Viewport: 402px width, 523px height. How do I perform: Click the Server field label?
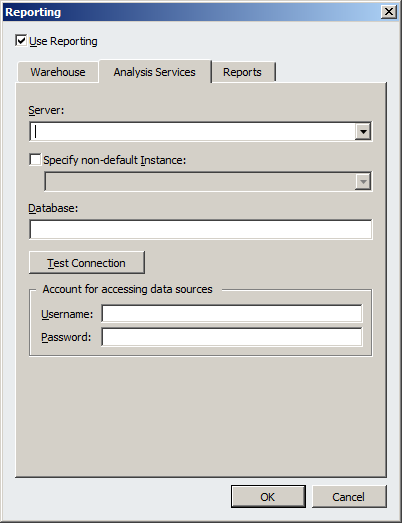click(46, 110)
